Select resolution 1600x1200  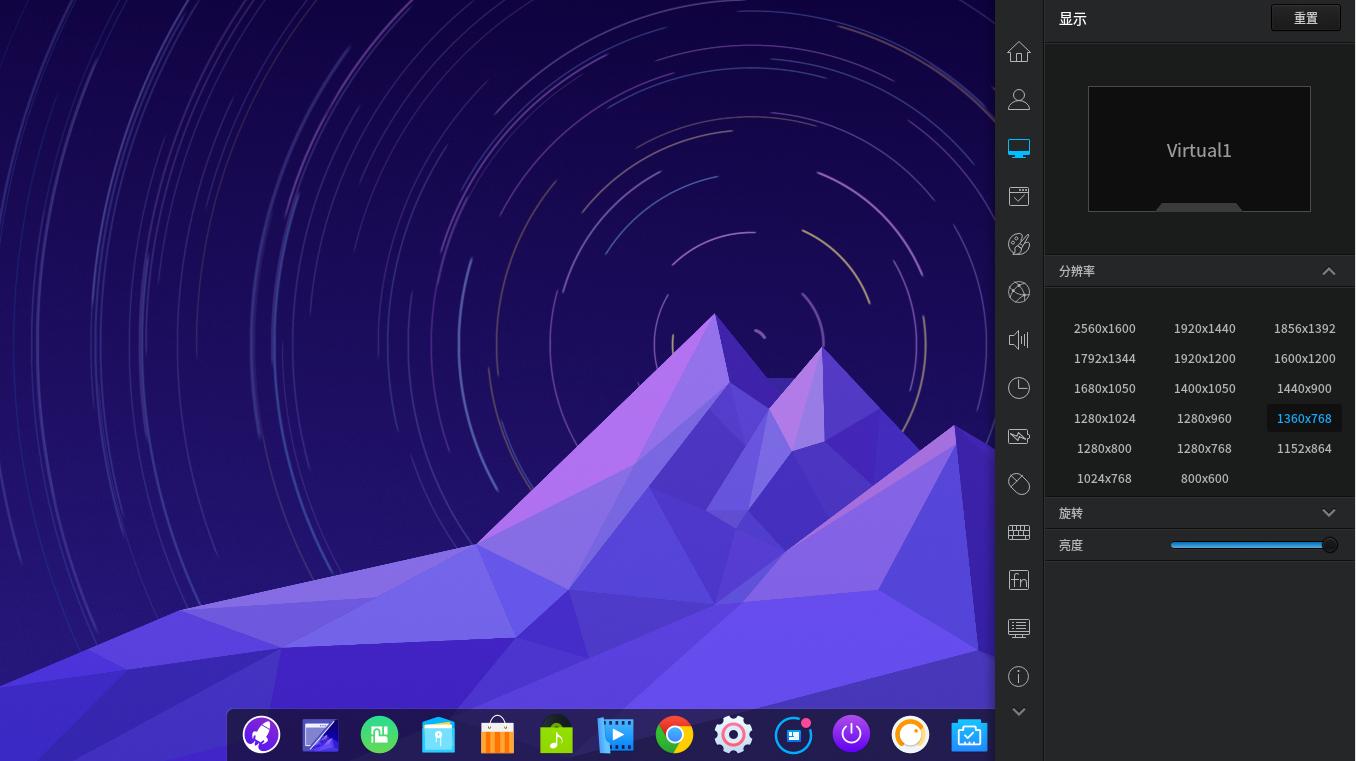click(x=1304, y=358)
